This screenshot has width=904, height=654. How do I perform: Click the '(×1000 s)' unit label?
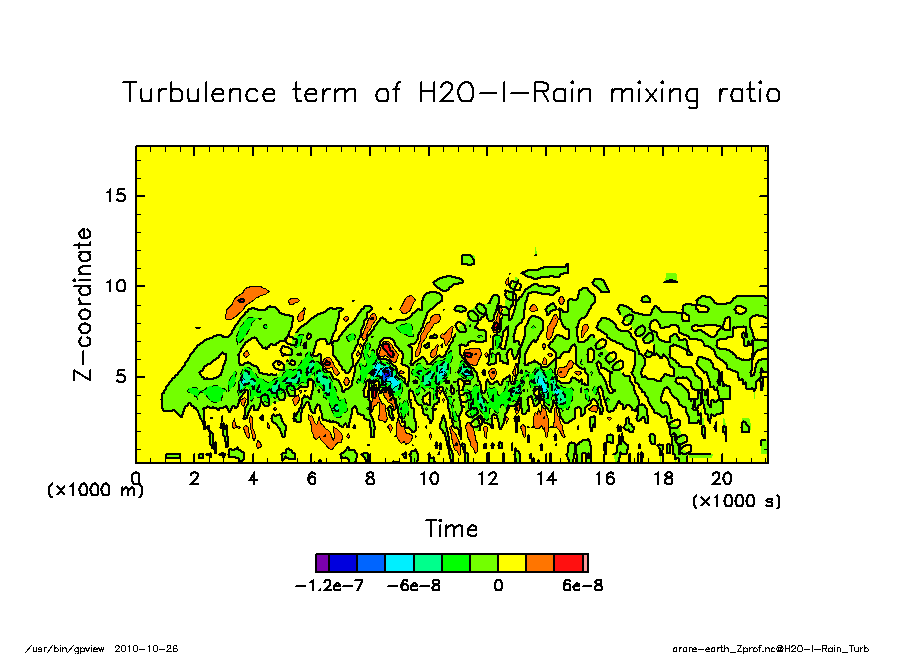pos(737,500)
